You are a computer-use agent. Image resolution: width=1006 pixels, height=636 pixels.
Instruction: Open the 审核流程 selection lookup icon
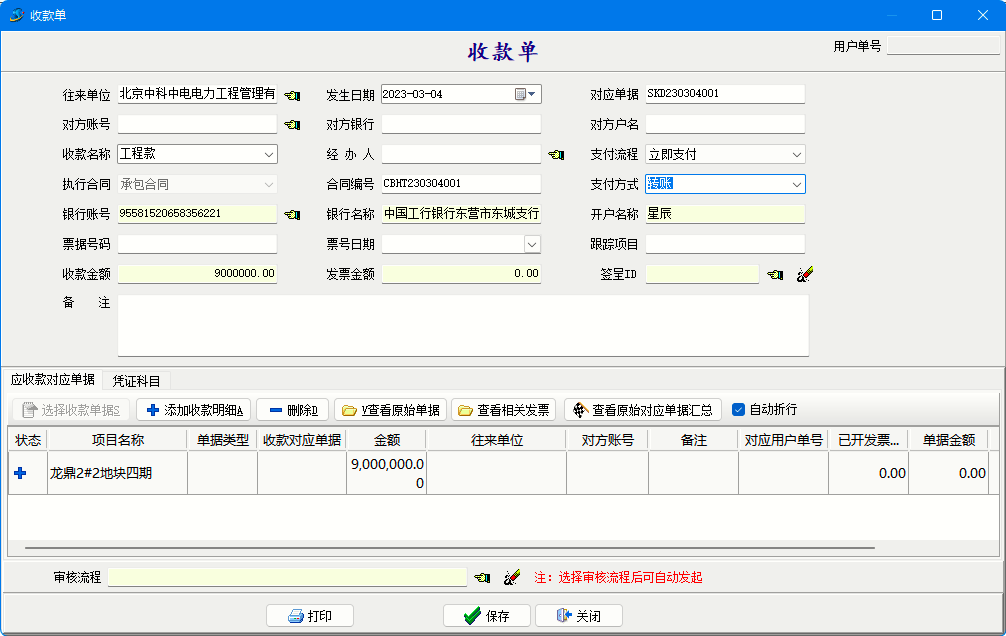point(482,578)
